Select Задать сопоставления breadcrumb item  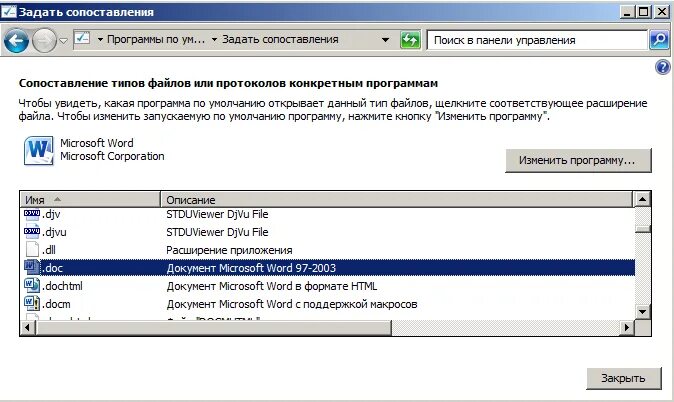[x=280, y=40]
